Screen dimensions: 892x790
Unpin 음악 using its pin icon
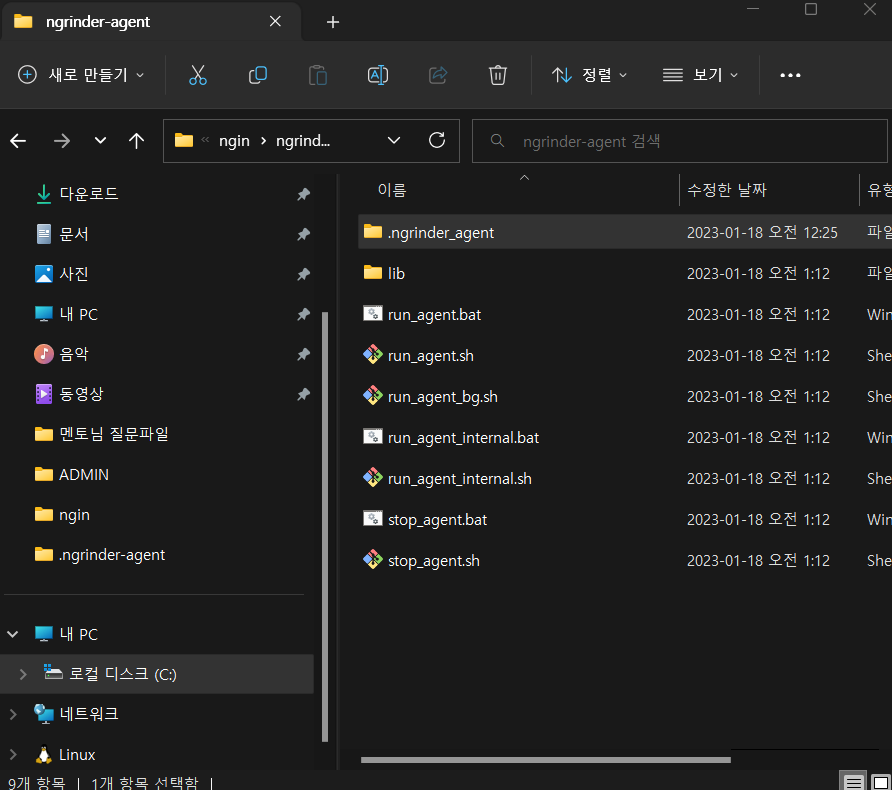point(304,354)
